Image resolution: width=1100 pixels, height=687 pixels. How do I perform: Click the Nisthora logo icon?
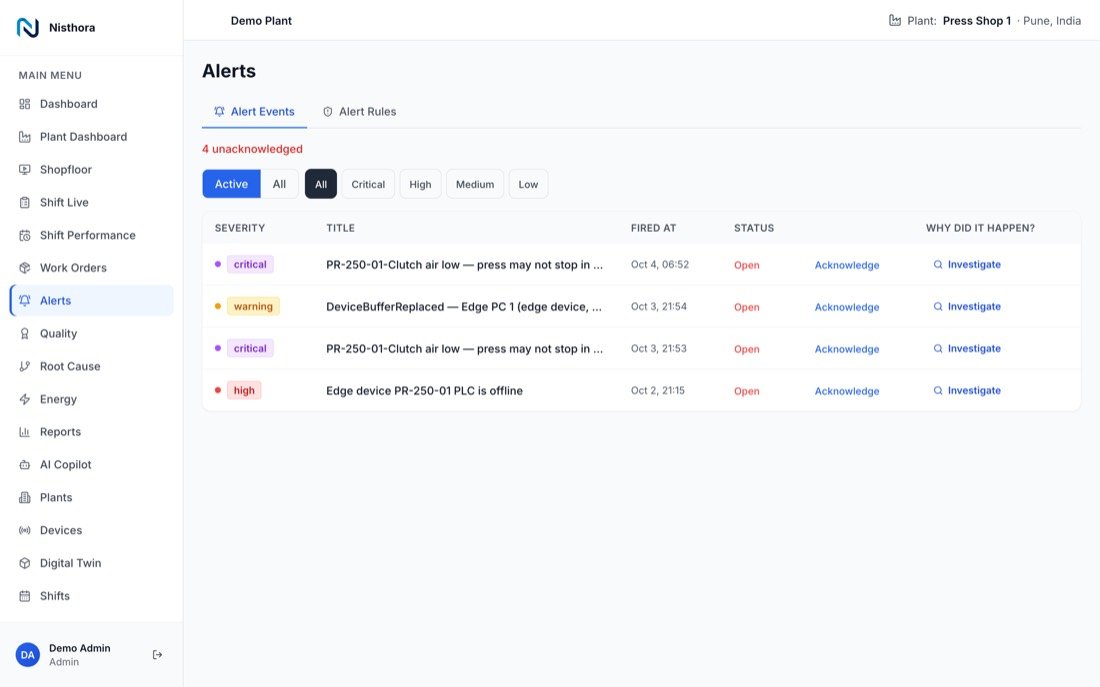(27, 27)
